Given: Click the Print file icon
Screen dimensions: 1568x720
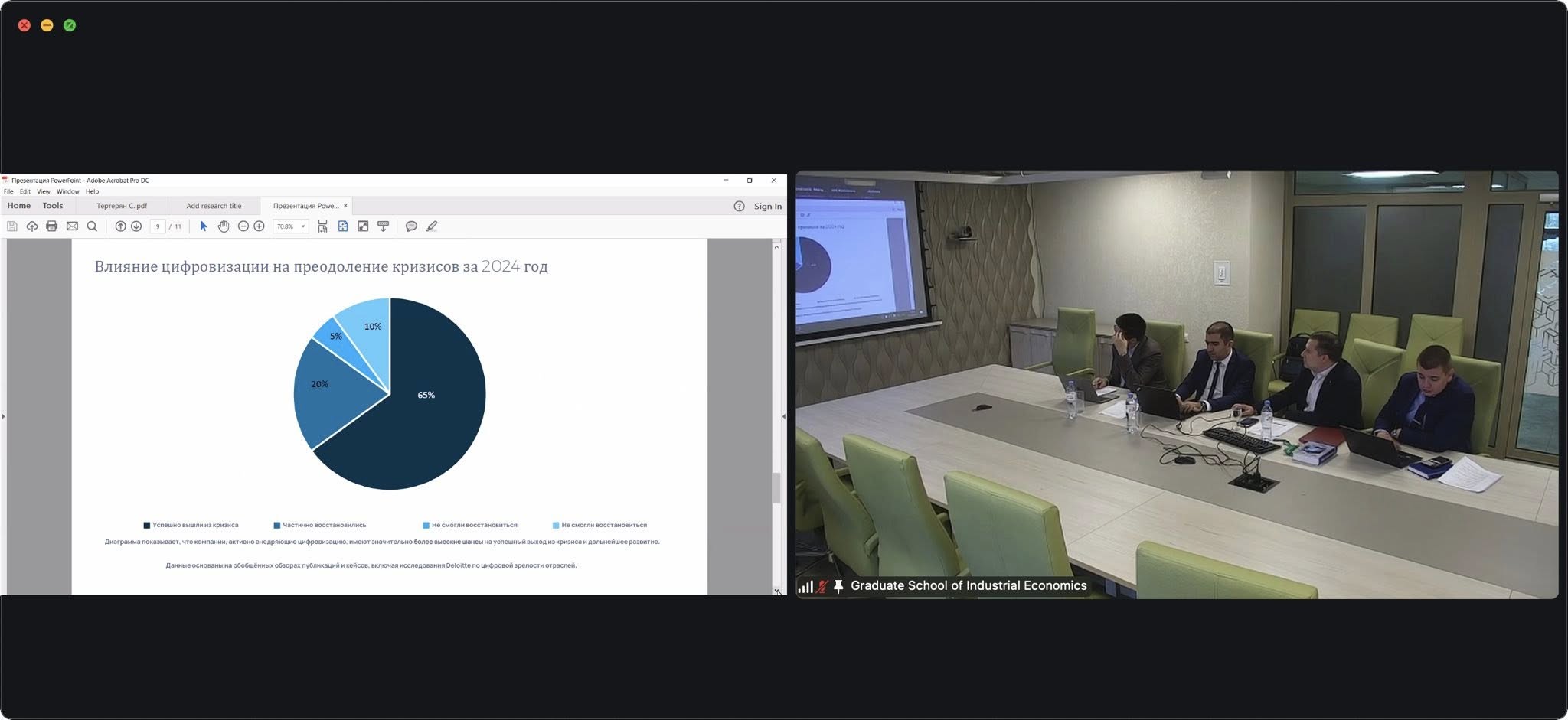Looking at the screenshot, I should pyautogui.click(x=52, y=226).
